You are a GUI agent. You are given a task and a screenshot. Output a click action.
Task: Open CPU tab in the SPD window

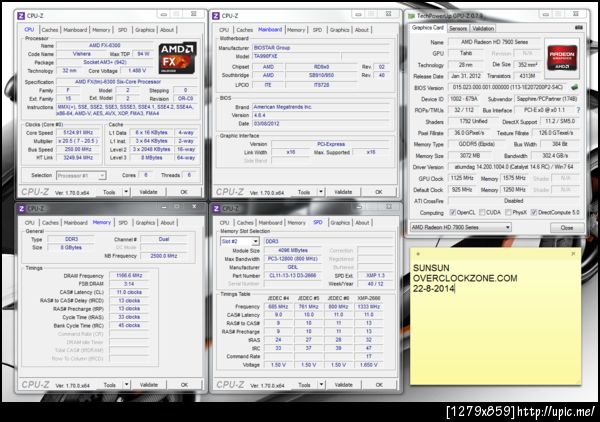(x=224, y=223)
